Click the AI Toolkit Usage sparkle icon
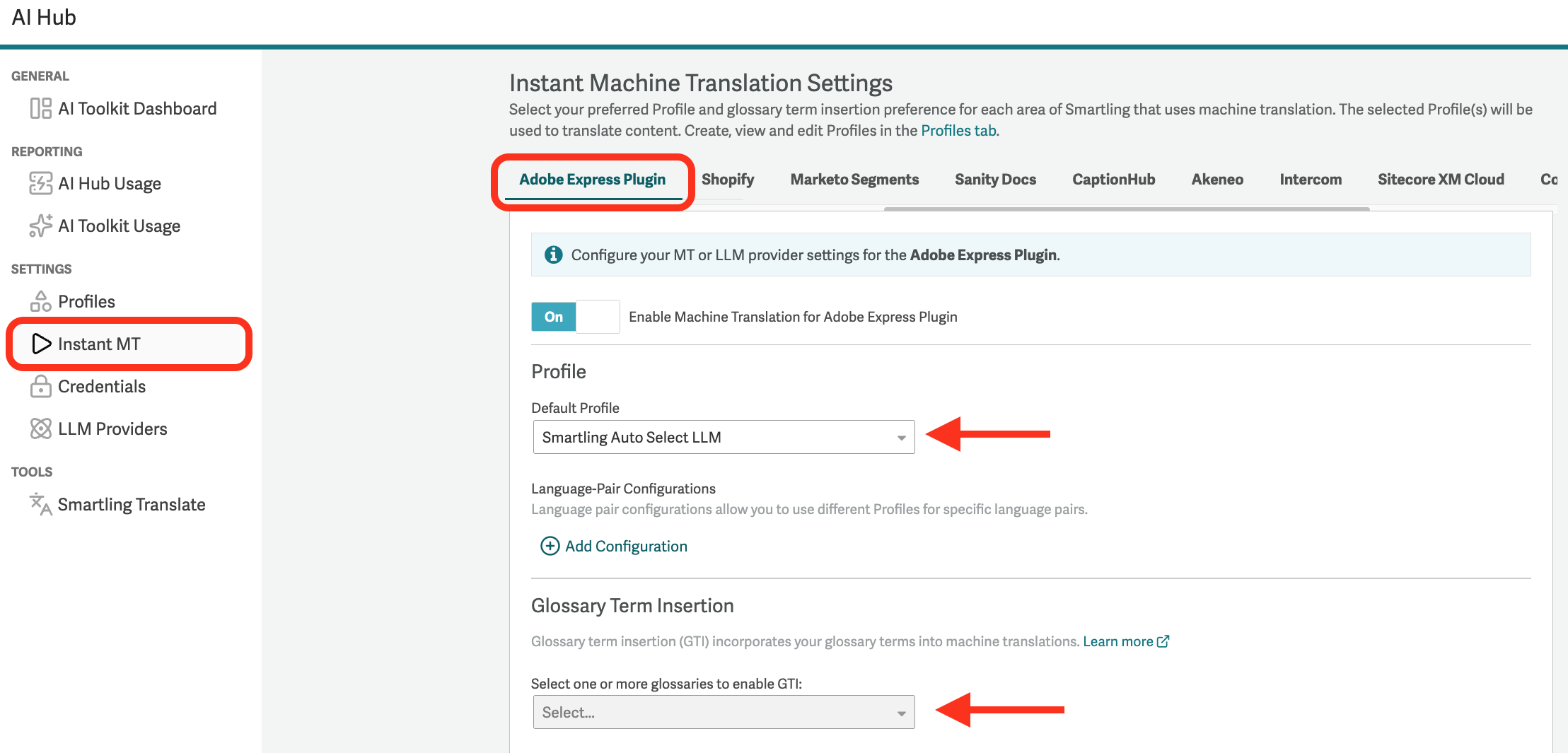This screenshot has width=1568, height=753. pyautogui.click(x=40, y=226)
